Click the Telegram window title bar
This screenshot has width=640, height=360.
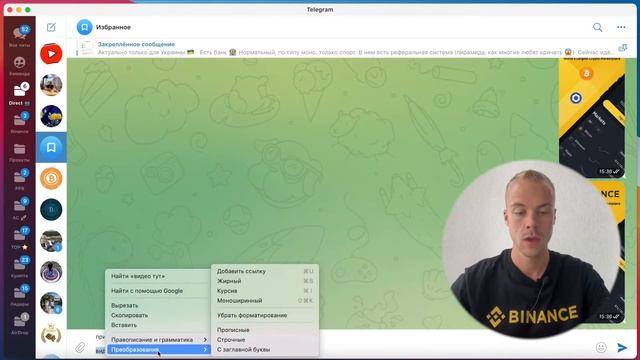click(320, 9)
